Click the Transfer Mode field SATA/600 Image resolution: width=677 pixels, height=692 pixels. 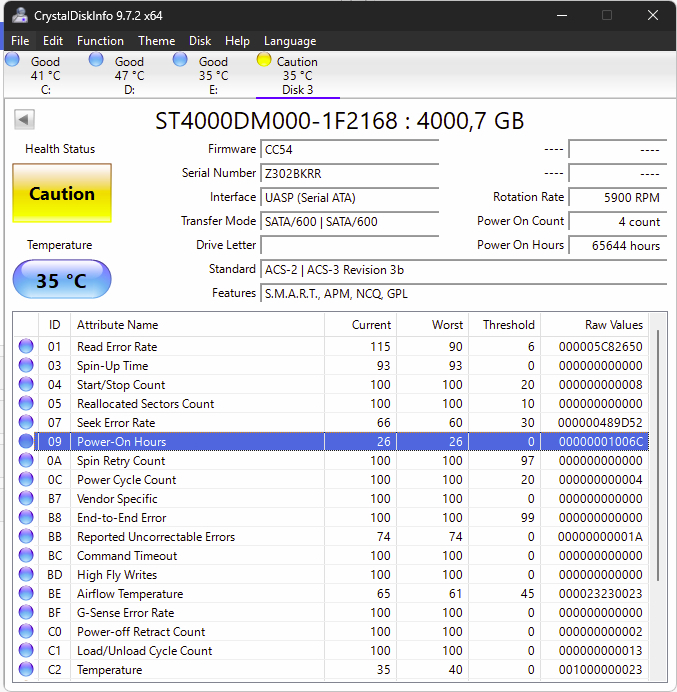coord(350,221)
